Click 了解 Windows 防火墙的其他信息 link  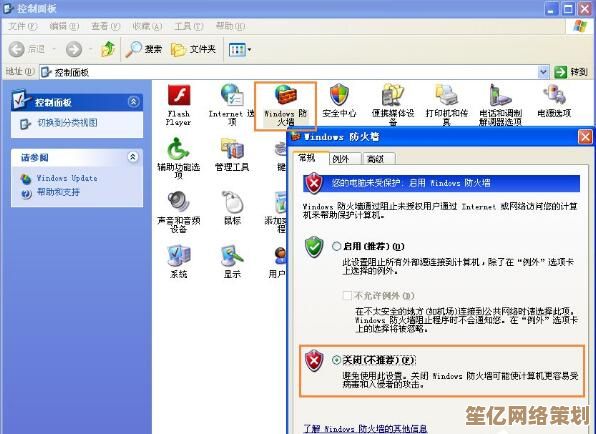(x=365, y=429)
